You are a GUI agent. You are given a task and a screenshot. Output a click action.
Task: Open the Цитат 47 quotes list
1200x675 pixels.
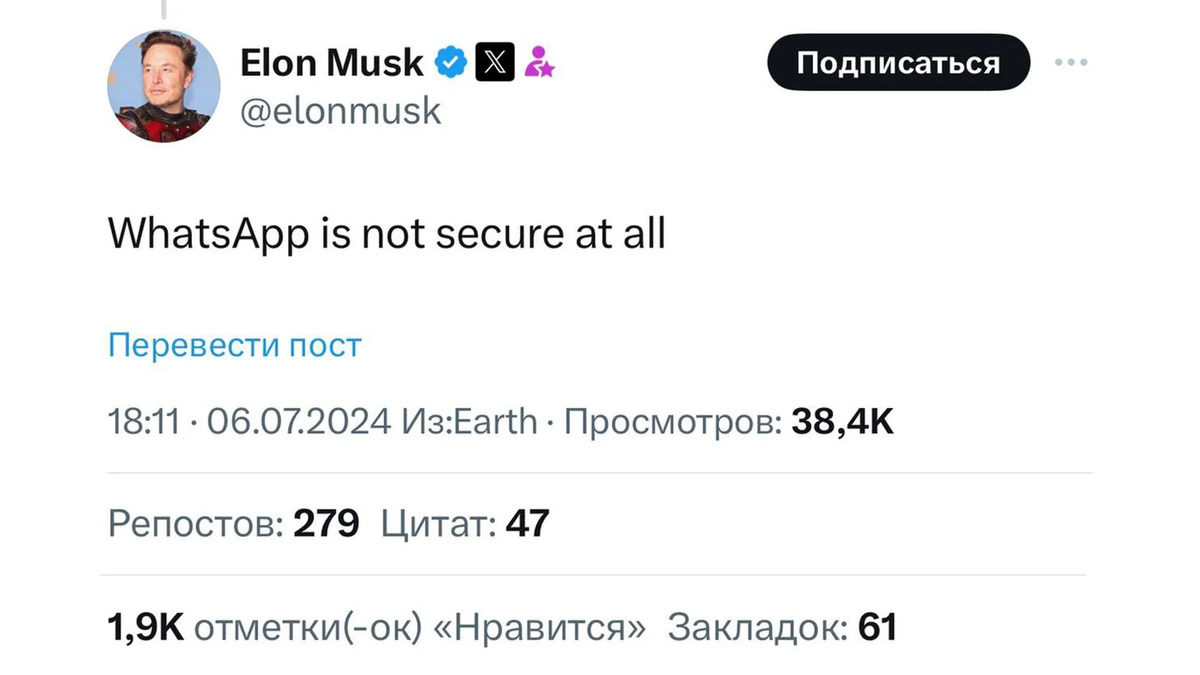point(465,523)
